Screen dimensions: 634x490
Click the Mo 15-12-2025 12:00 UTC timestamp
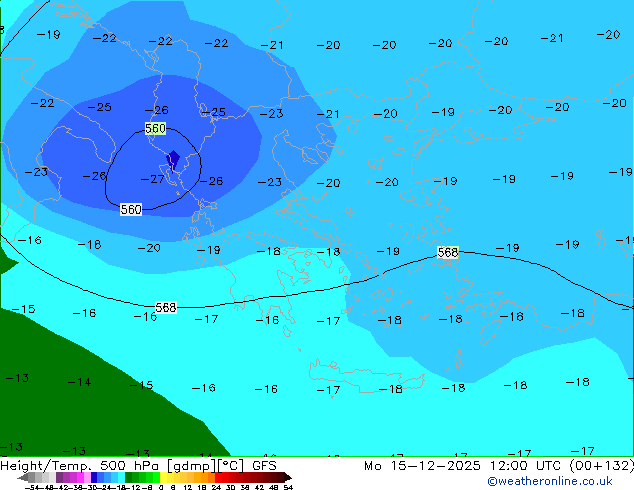(463, 466)
